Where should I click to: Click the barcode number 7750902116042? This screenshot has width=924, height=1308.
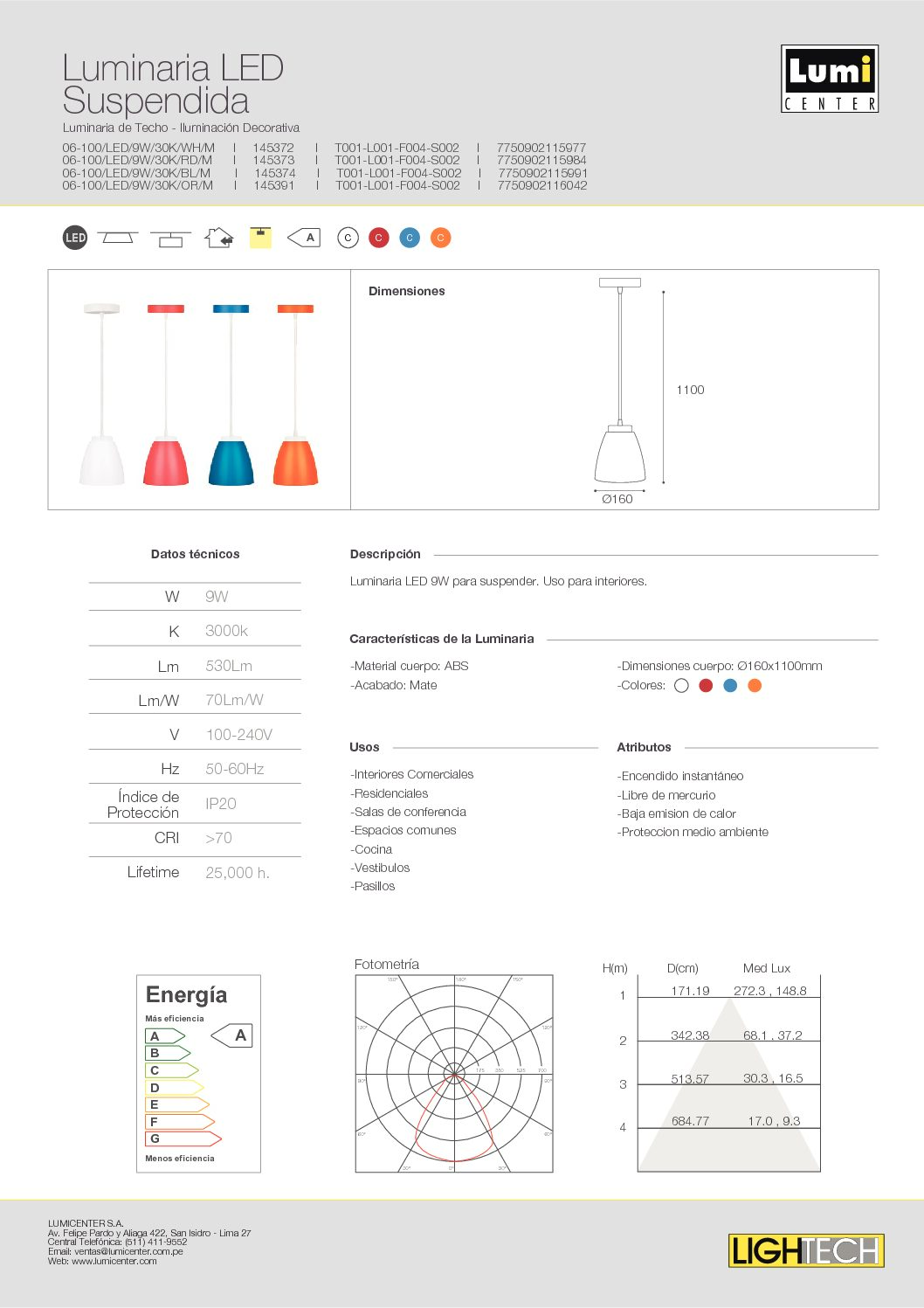click(x=542, y=185)
